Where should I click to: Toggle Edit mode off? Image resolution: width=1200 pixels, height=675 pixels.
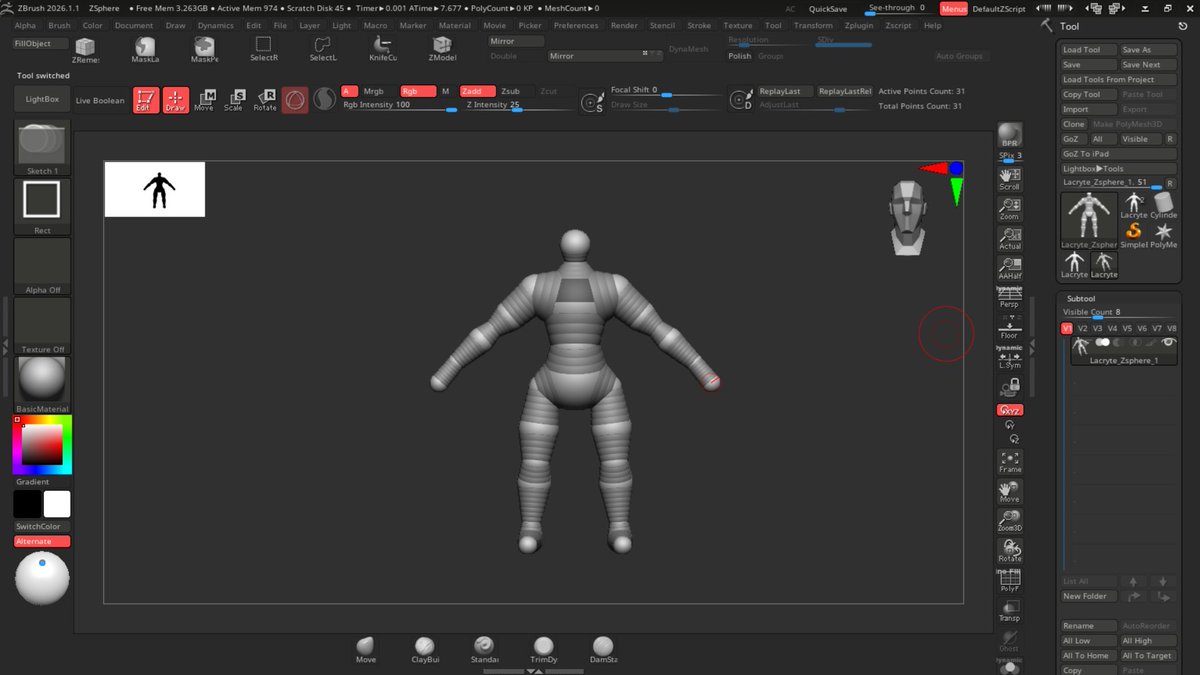(x=146, y=100)
